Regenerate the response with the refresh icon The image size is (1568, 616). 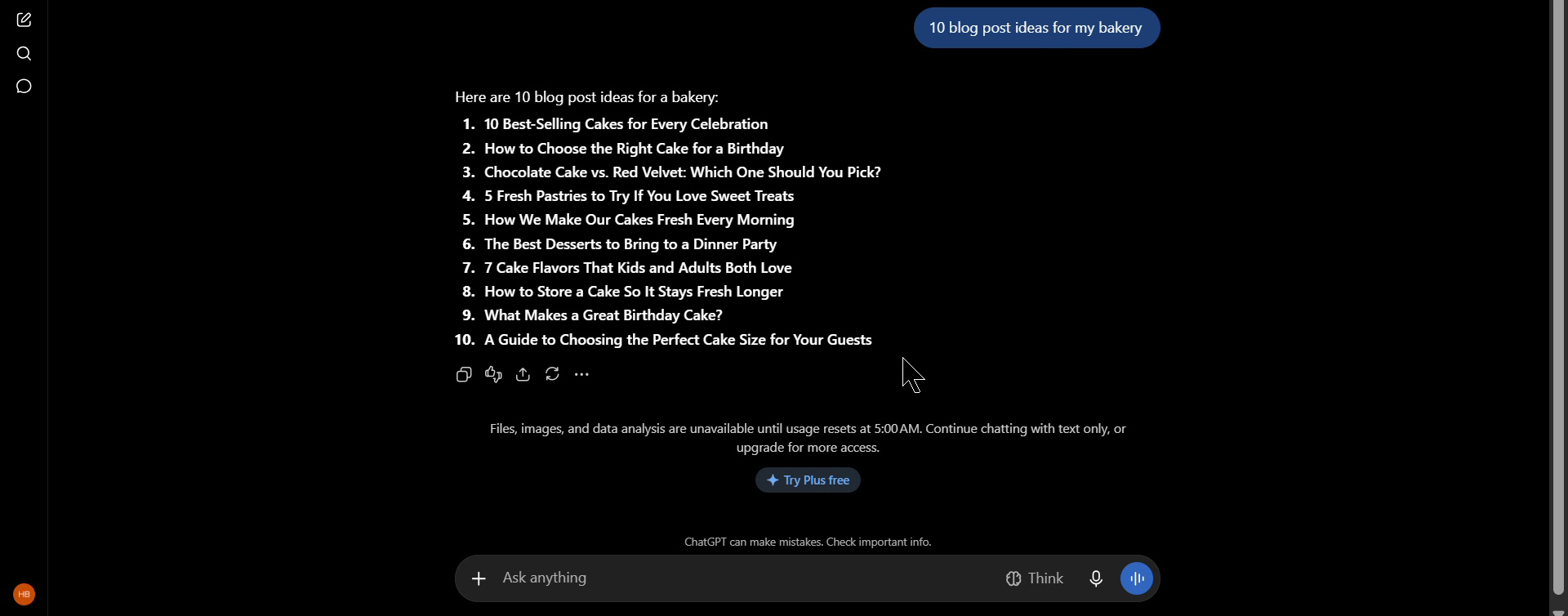point(553,375)
